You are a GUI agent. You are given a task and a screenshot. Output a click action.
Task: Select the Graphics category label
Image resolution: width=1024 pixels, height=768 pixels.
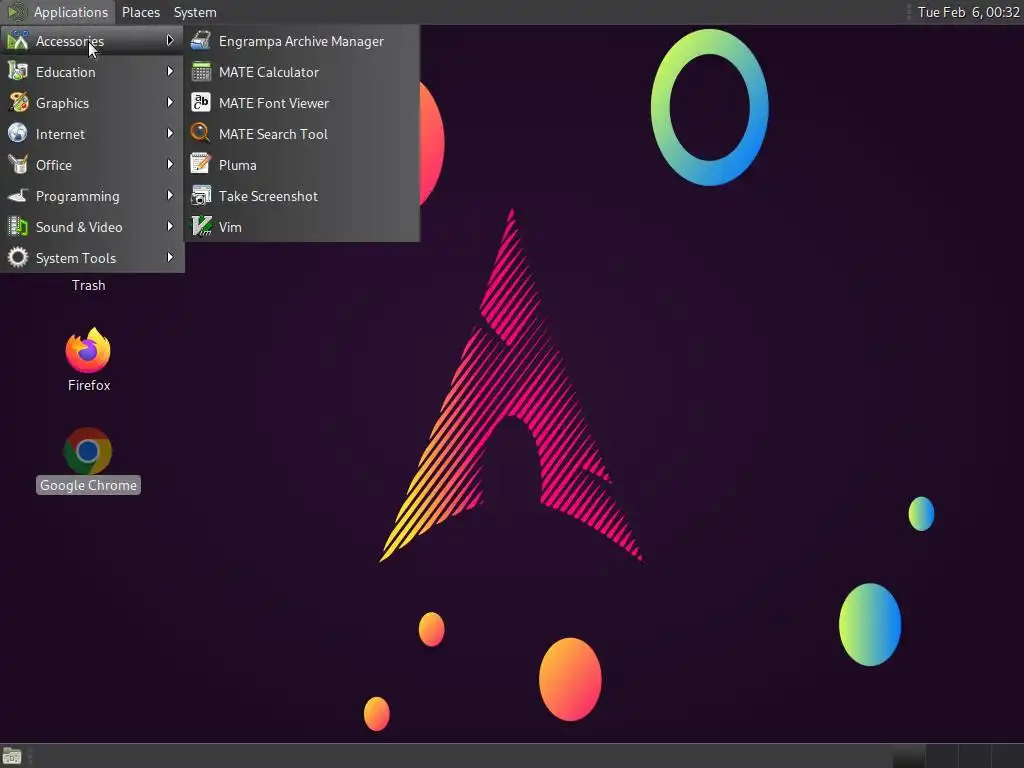62,103
